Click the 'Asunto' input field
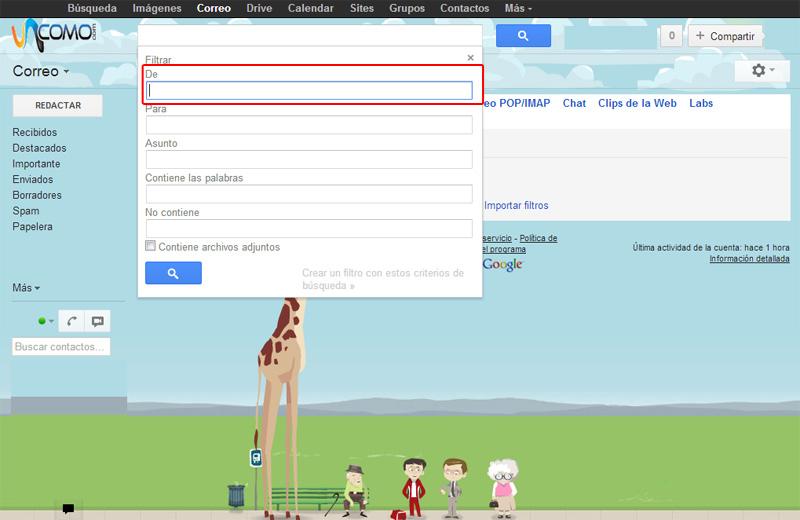The width and height of the screenshot is (800, 520). click(x=309, y=160)
